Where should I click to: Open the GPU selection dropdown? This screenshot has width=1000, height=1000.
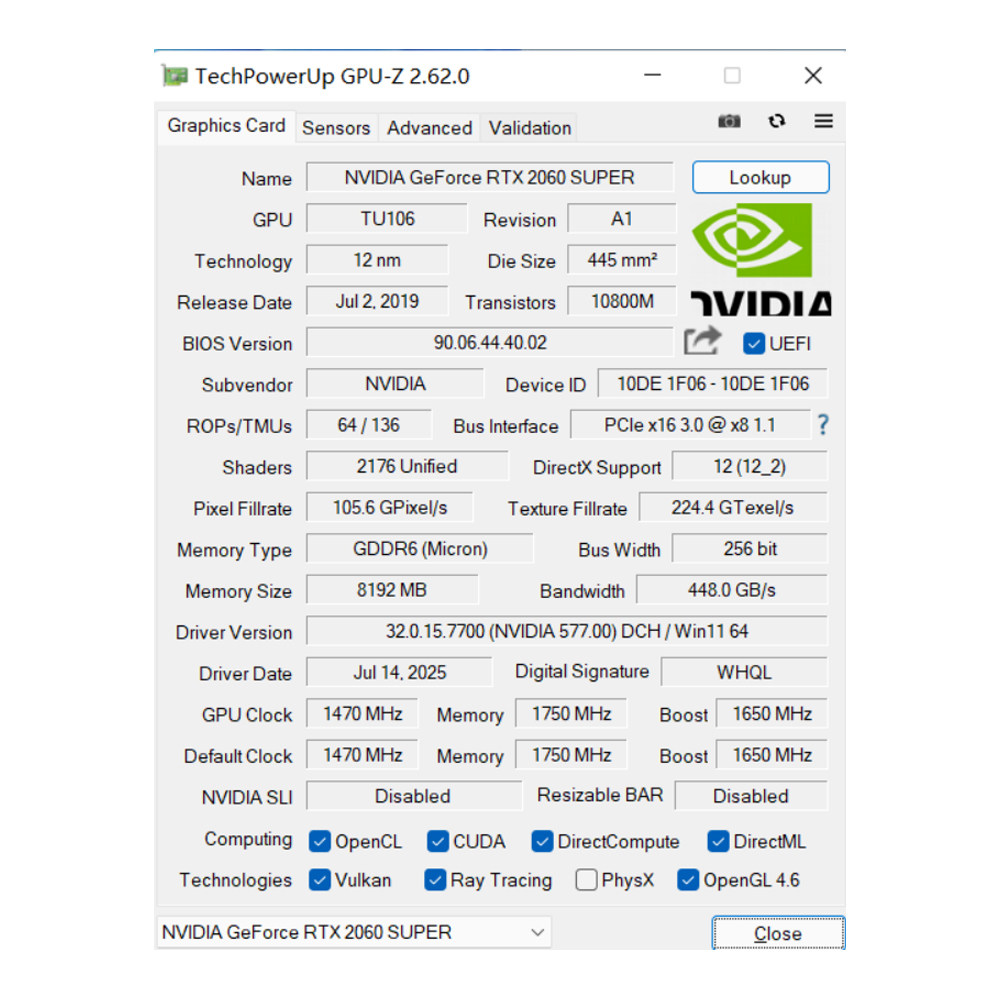[354, 932]
